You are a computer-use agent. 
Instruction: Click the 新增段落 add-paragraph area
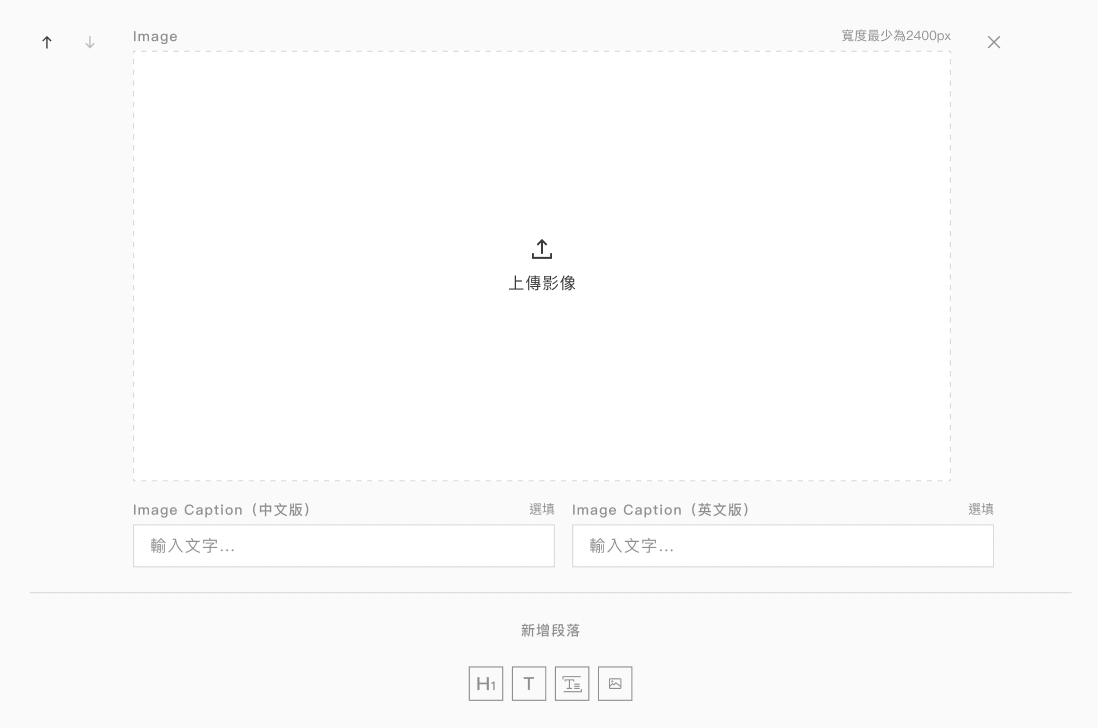pos(549,630)
